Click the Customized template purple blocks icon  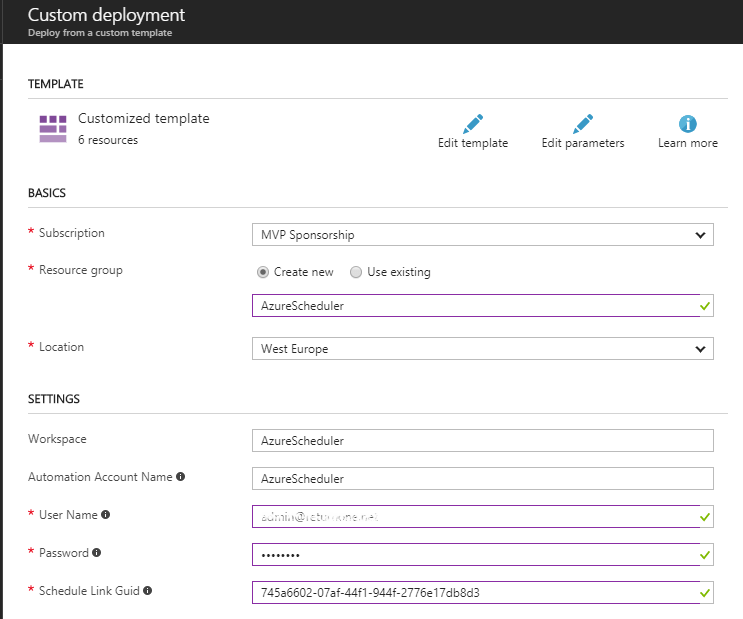53,129
